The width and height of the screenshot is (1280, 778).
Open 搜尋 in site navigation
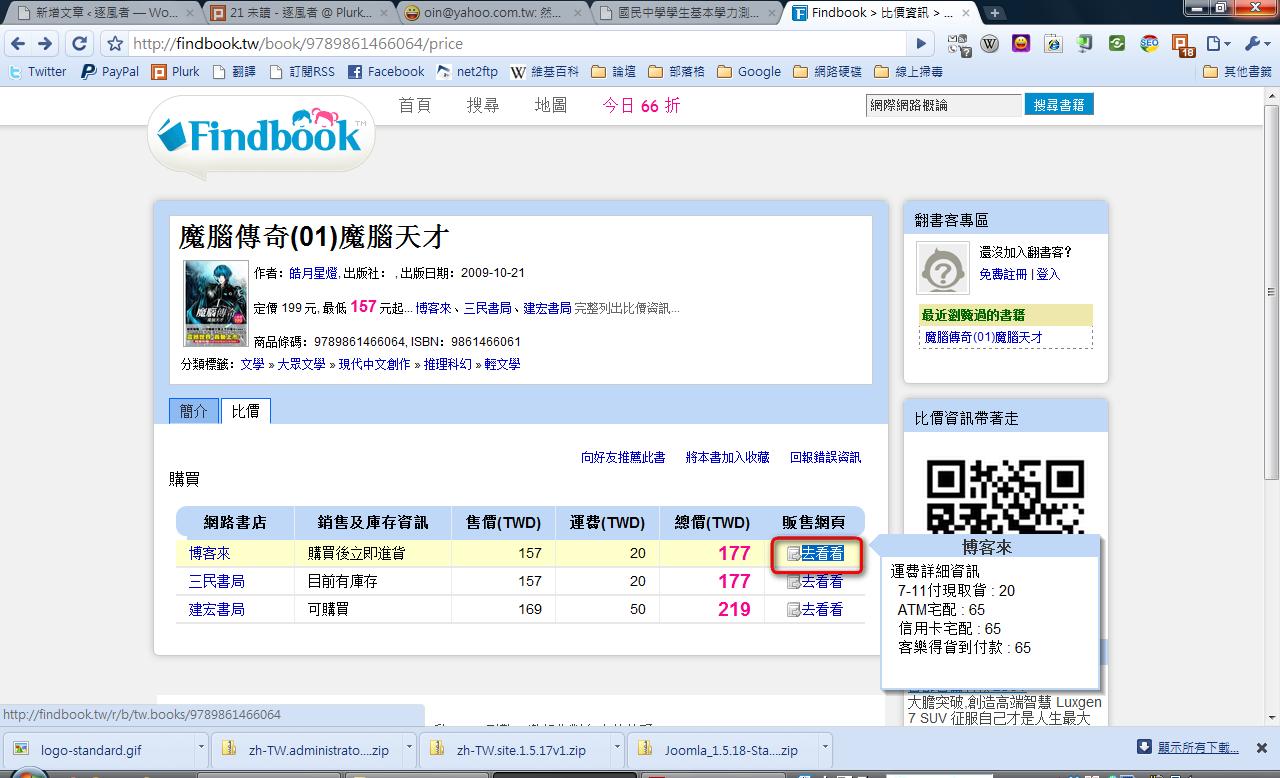pos(483,105)
